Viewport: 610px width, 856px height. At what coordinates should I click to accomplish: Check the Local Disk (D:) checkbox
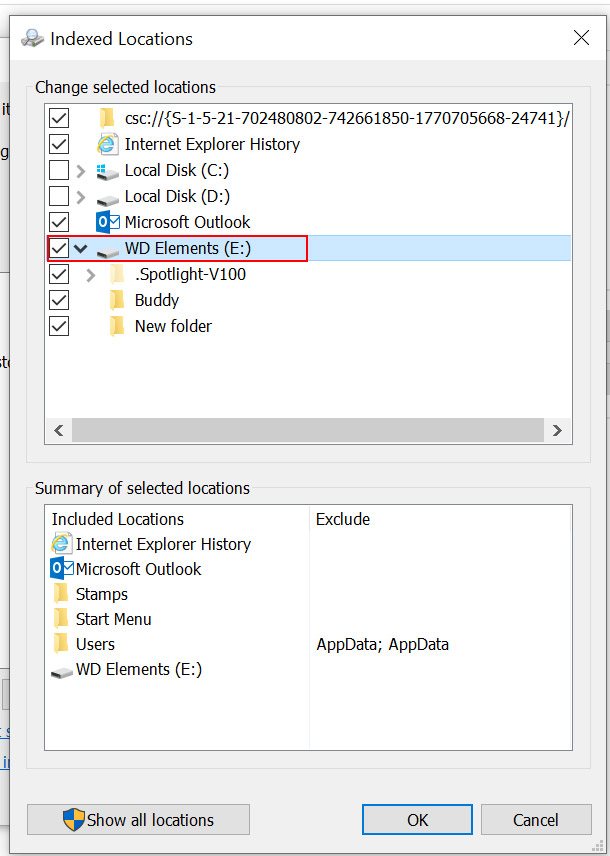click(x=59, y=196)
